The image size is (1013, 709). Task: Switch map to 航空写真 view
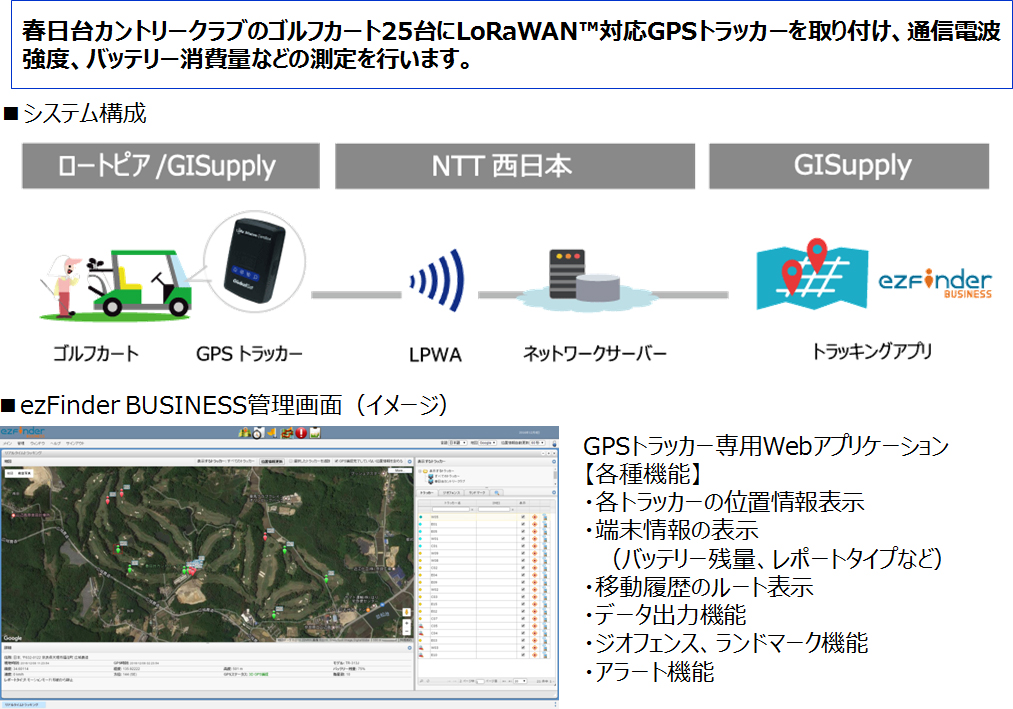pyautogui.click(x=24, y=474)
